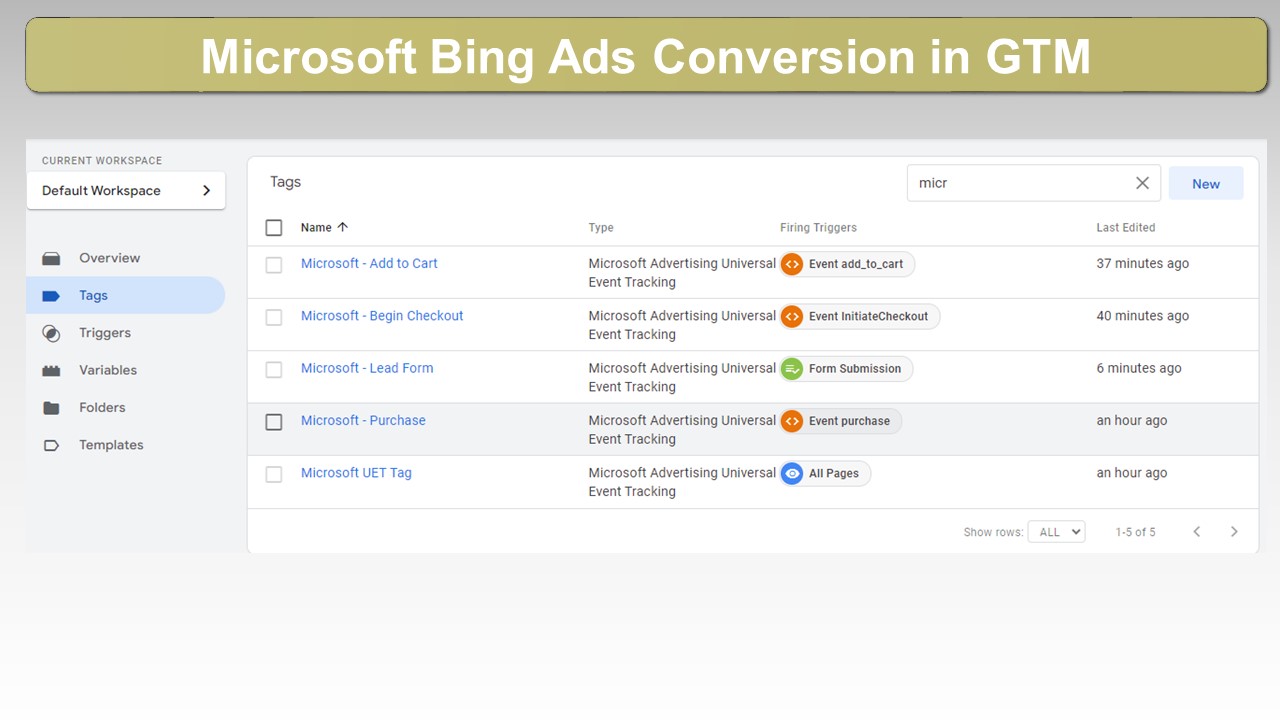This screenshot has width=1280, height=720.
Task: Click the Event purchase trigger chip
Action: point(841,421)
